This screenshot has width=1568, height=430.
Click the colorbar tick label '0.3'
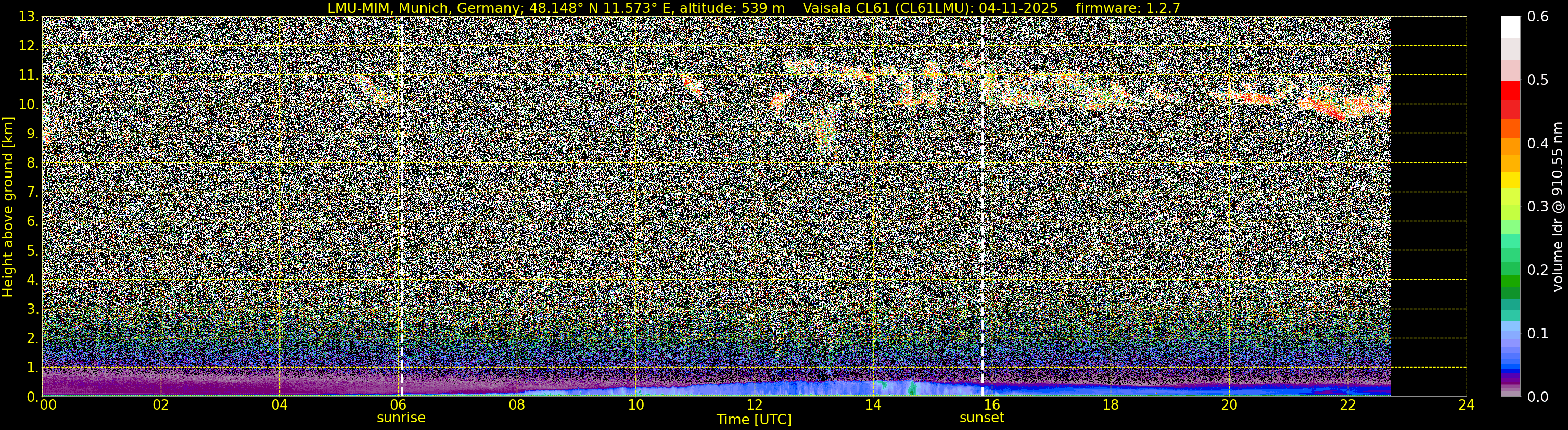click(x=1538, y=207)
